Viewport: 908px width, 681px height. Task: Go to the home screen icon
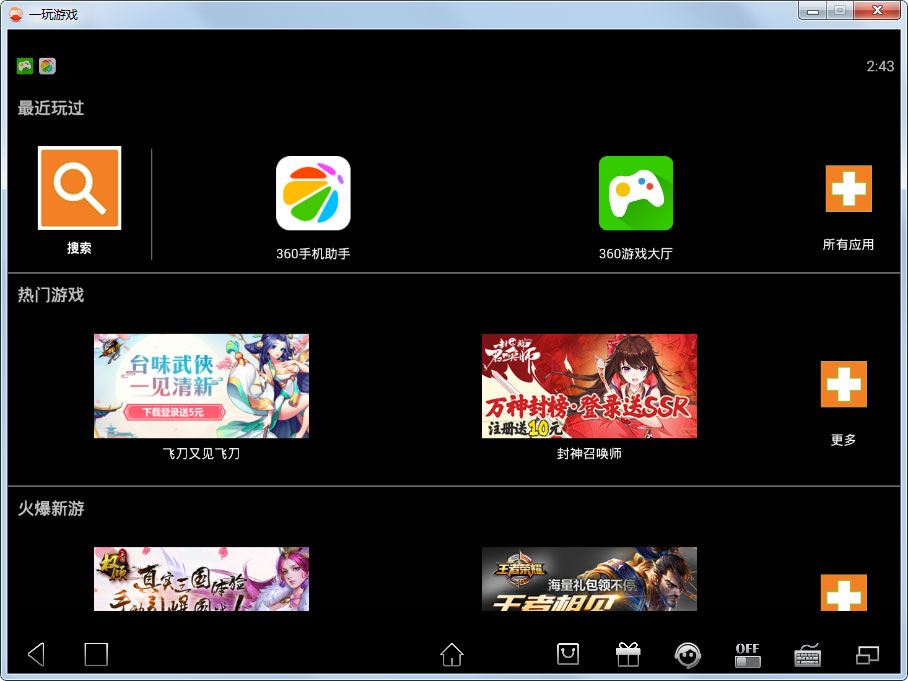[x=452, y=654]
